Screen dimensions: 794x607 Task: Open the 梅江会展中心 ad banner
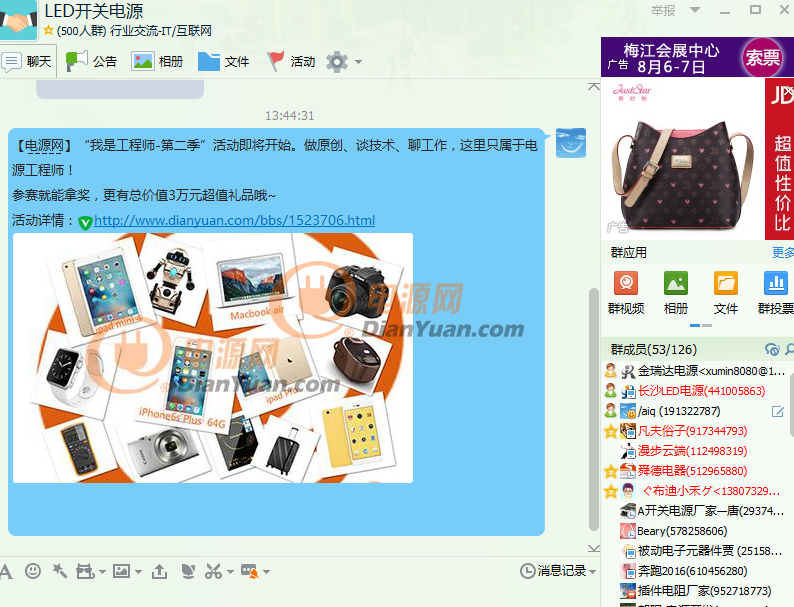click(671, 57)
